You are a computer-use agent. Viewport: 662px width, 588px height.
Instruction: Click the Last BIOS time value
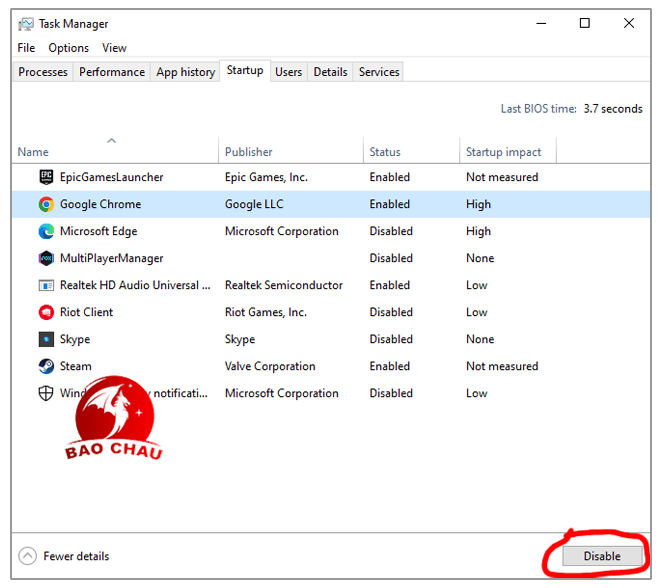pos(613,109)
